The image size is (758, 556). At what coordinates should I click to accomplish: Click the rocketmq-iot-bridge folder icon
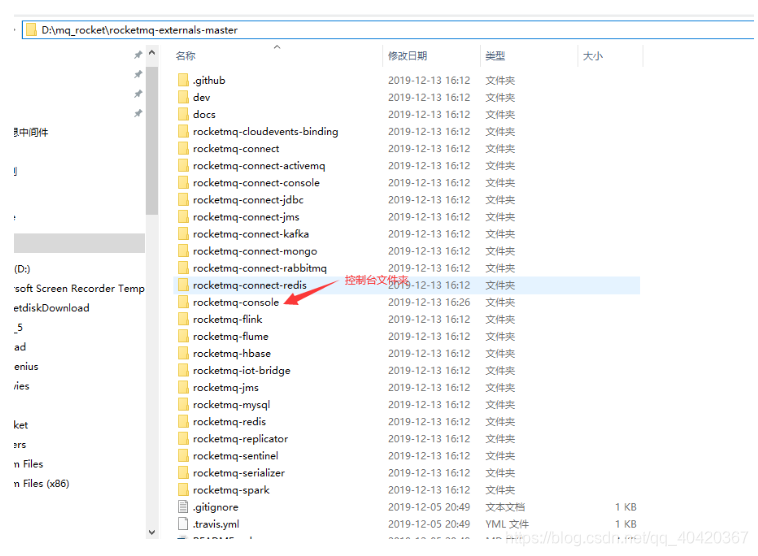tap(183, 370)
